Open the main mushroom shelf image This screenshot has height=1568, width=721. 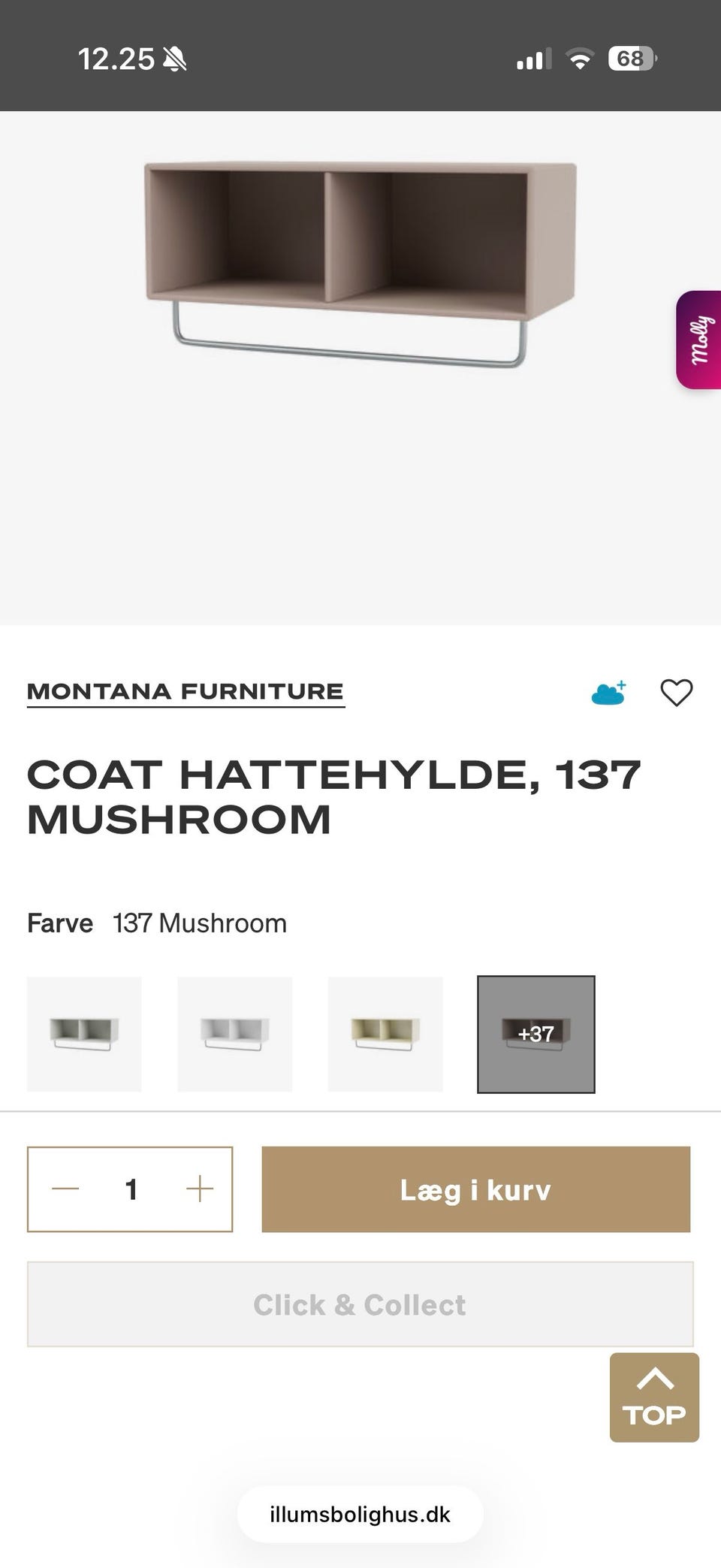[360, 264]
